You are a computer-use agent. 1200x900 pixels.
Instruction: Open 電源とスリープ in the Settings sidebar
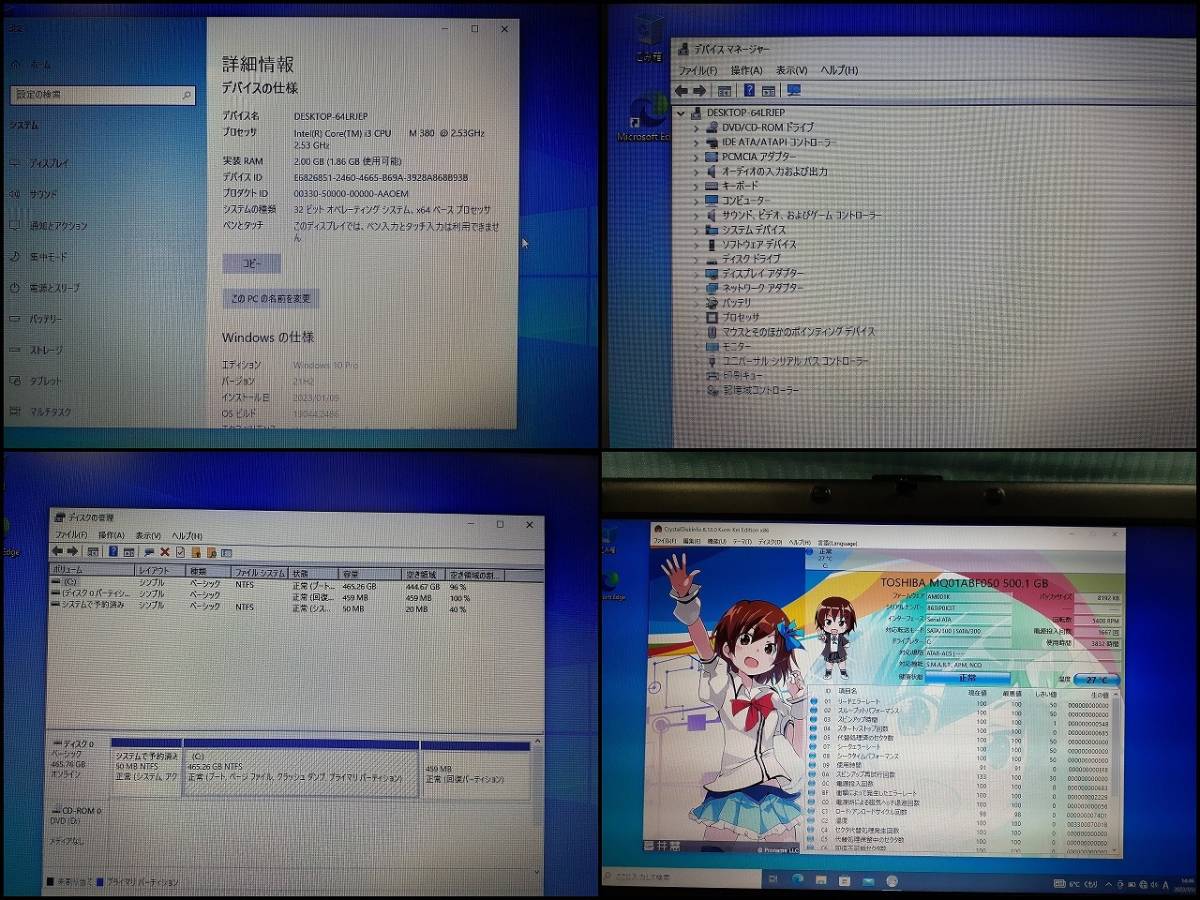(x=46, y=287)
